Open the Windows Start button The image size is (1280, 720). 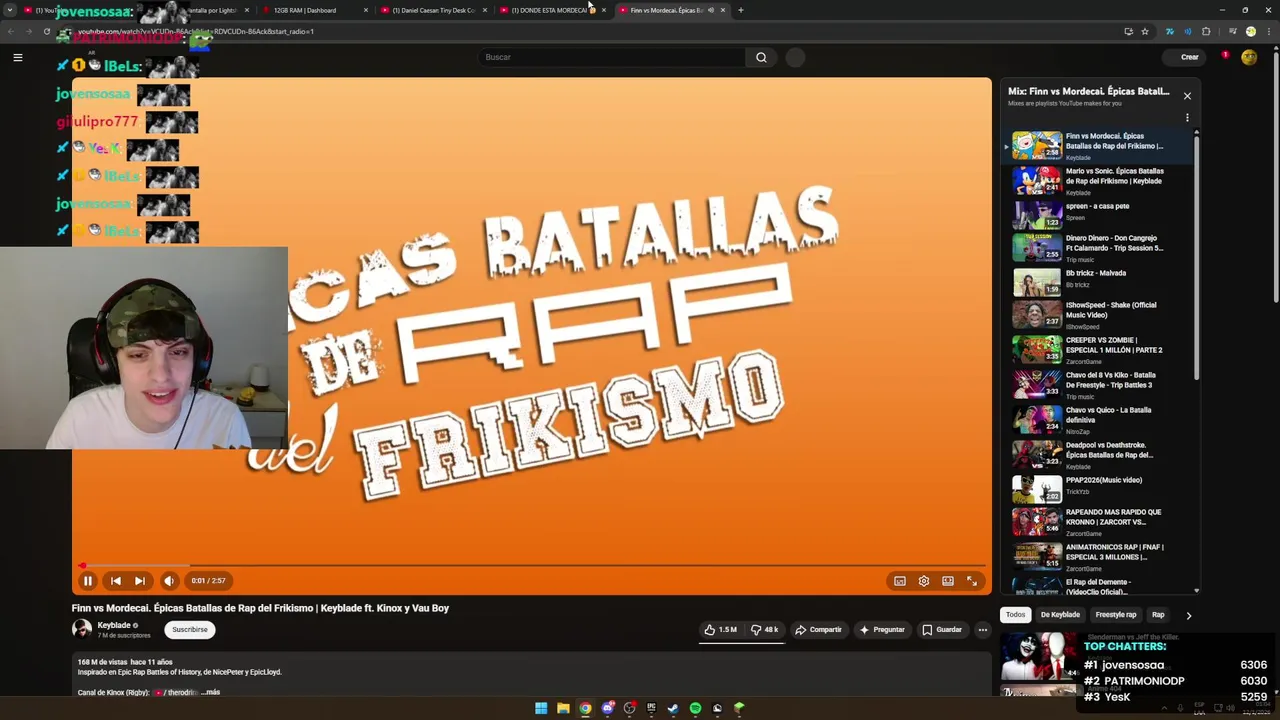(541, 708)
